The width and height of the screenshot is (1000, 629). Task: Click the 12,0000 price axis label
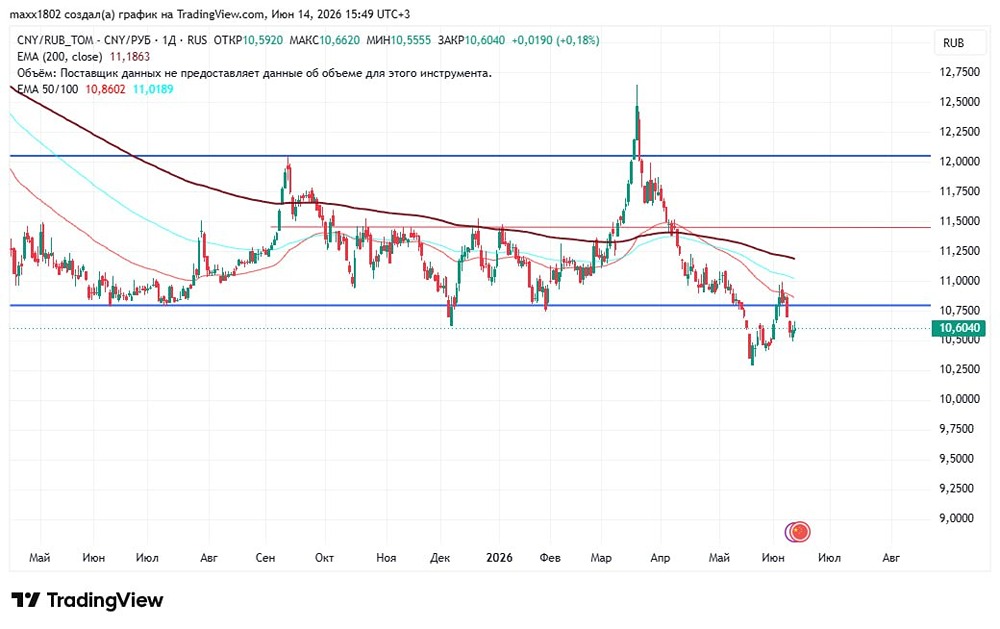click(960, 161)
